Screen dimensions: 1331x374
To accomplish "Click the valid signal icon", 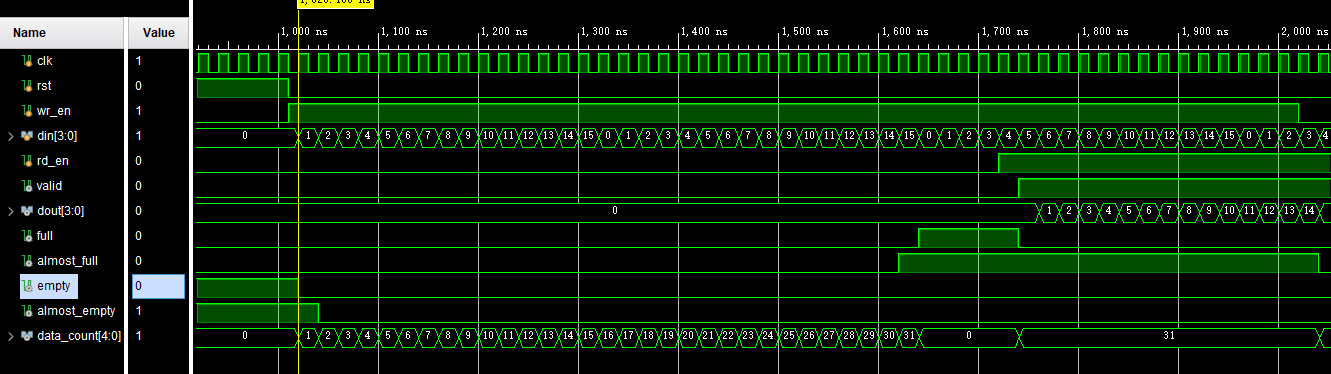I will [28, 186].
